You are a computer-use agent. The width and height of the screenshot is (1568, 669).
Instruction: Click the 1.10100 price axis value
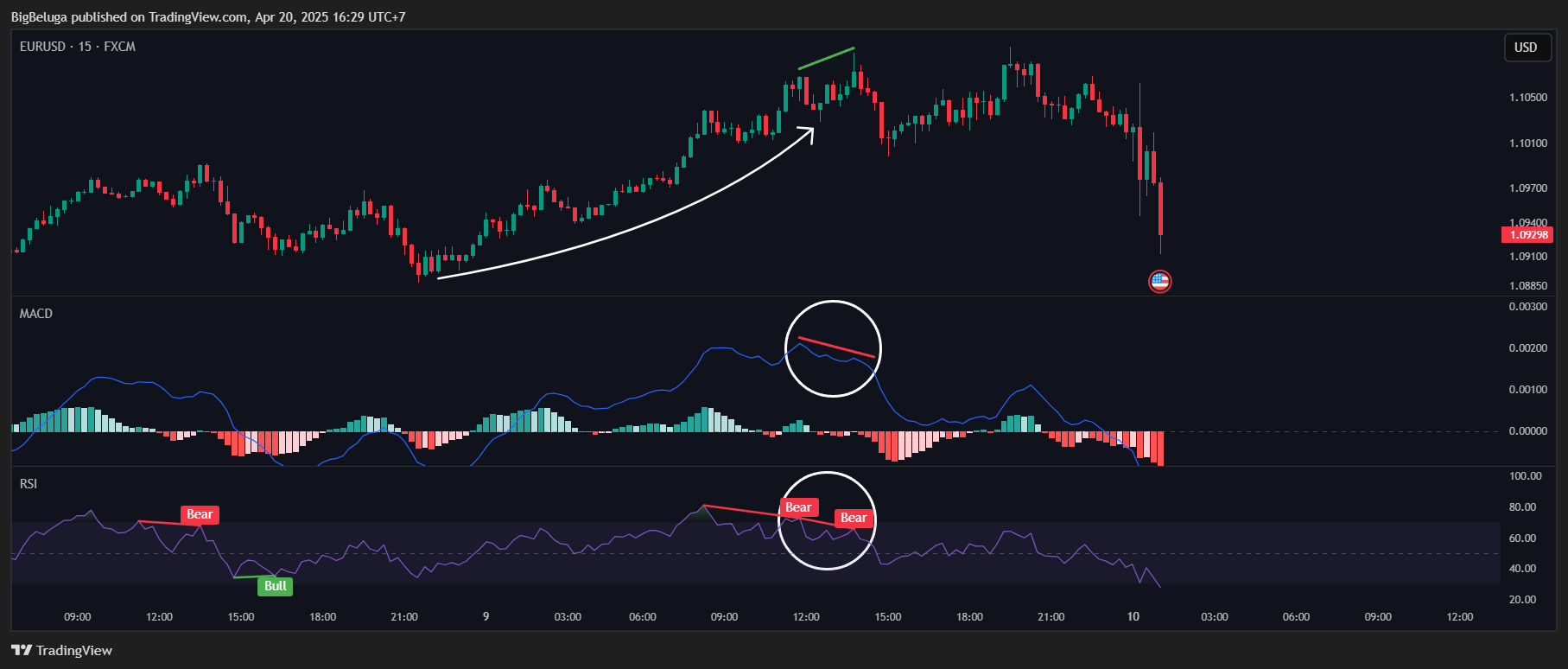point(1528,143)
